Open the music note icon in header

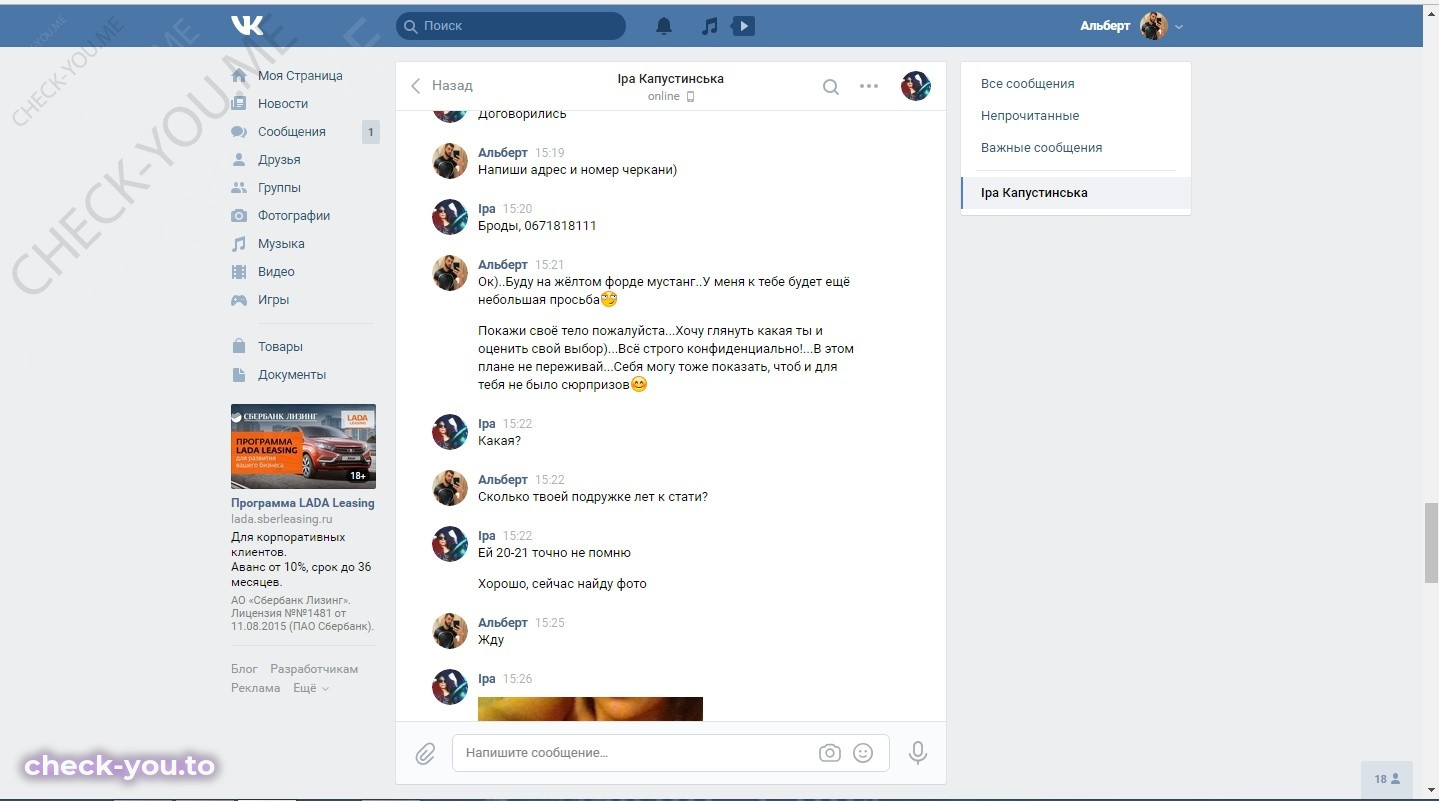pyautogui.click(x=709, y=26)
